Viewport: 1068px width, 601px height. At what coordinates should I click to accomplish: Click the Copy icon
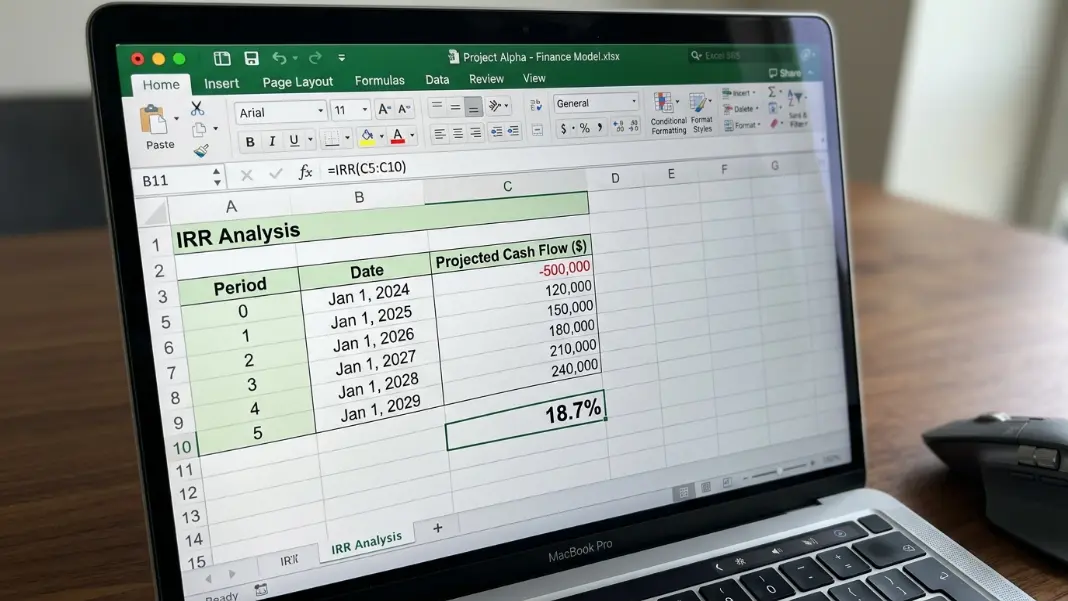click(x=199, y=129)
